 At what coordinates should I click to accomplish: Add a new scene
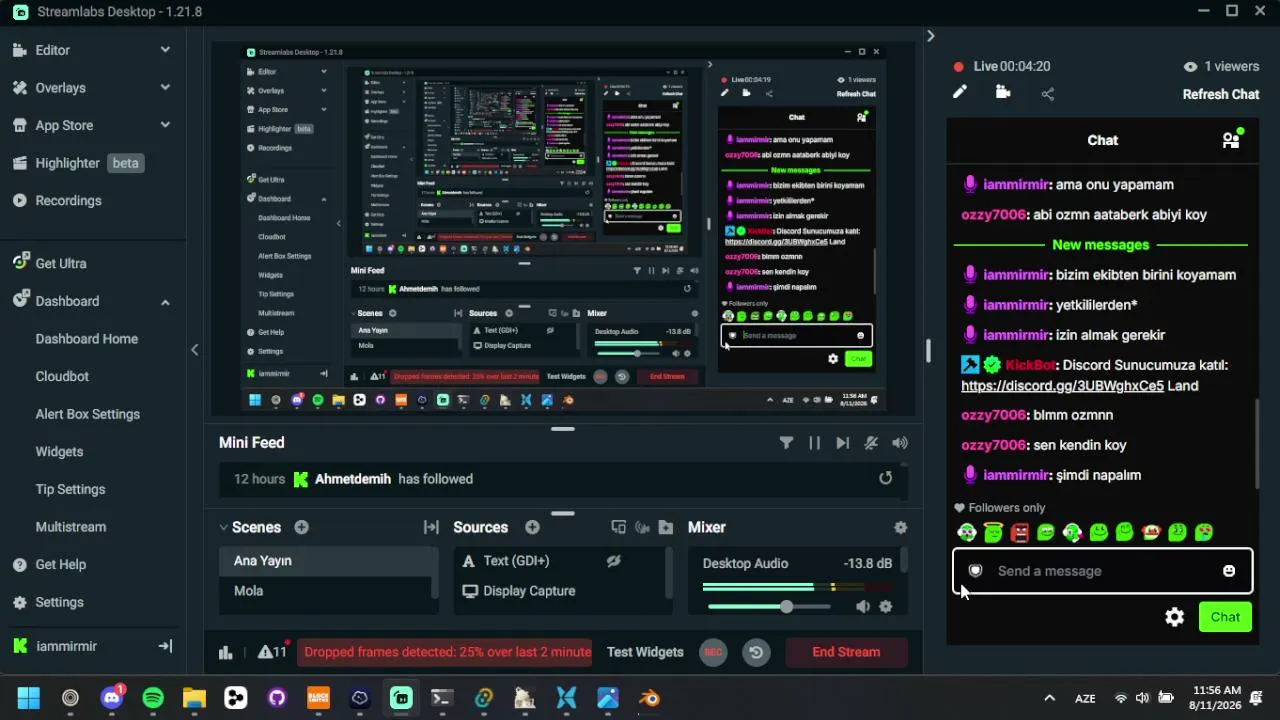[x=301, y=527]
